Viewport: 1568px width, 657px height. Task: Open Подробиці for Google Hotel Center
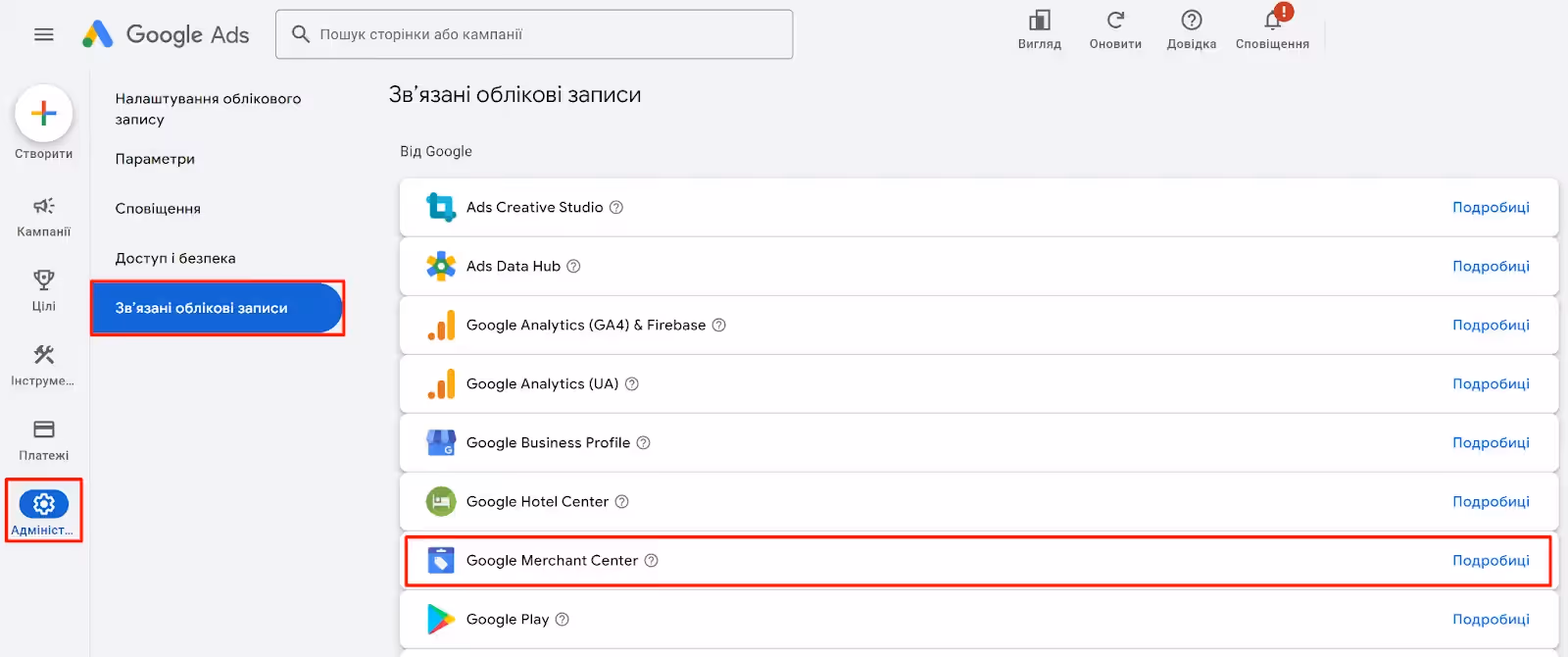[1491, 501]
